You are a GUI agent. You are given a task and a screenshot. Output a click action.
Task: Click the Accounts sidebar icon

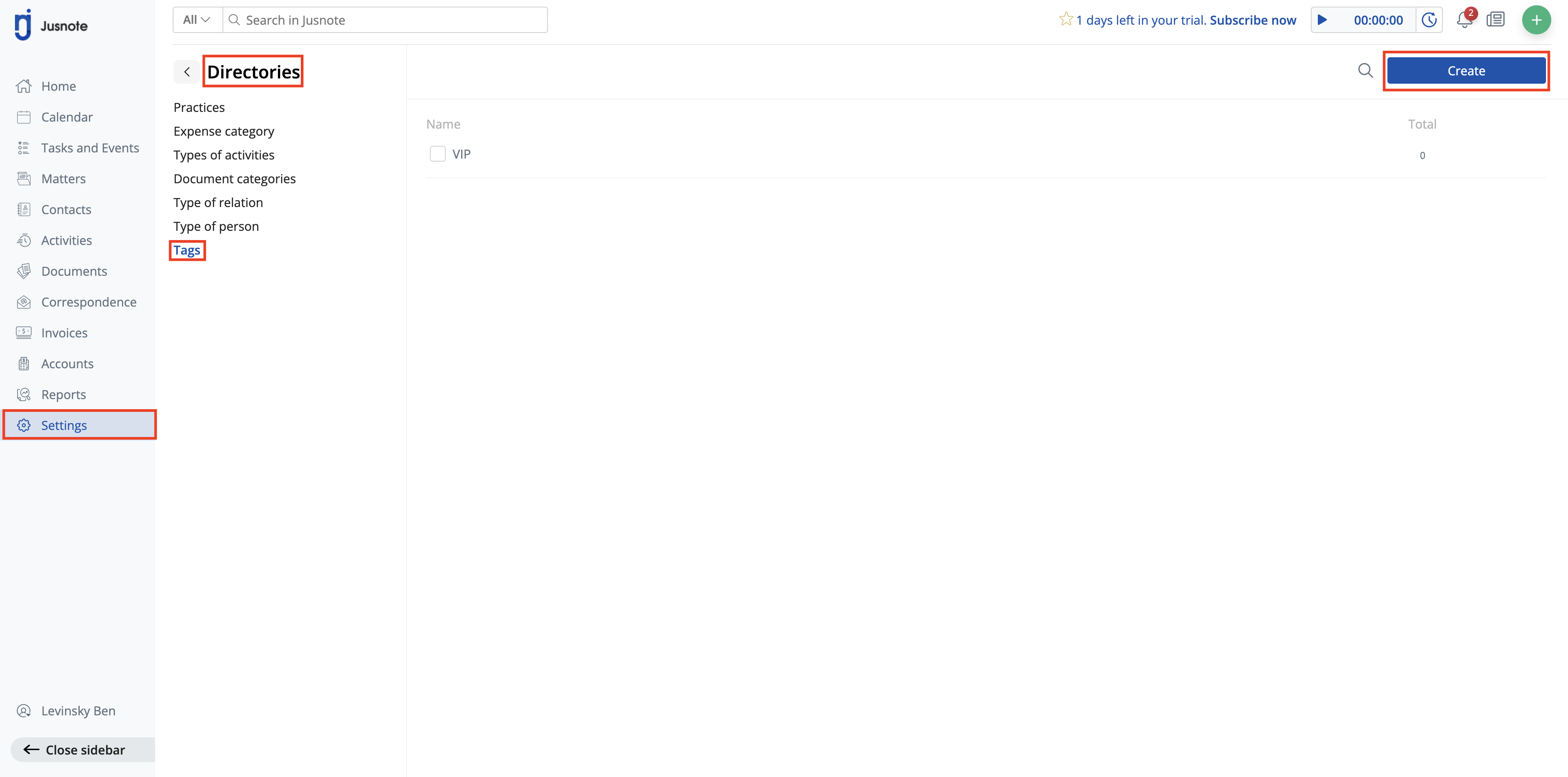point(24,363)
